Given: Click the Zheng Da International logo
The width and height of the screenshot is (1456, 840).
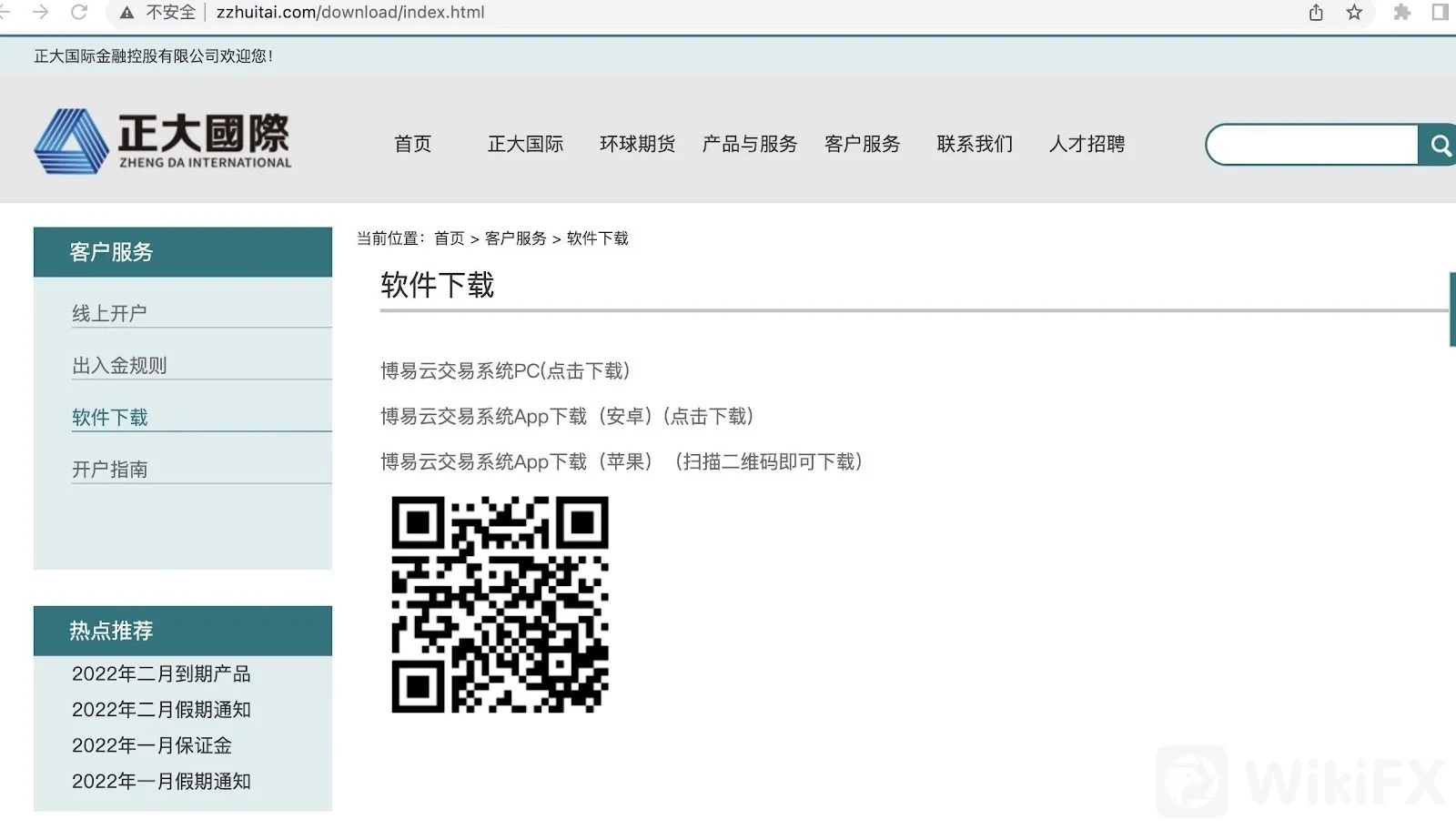Looking at the screenshot, I should (x=163, y=141).
